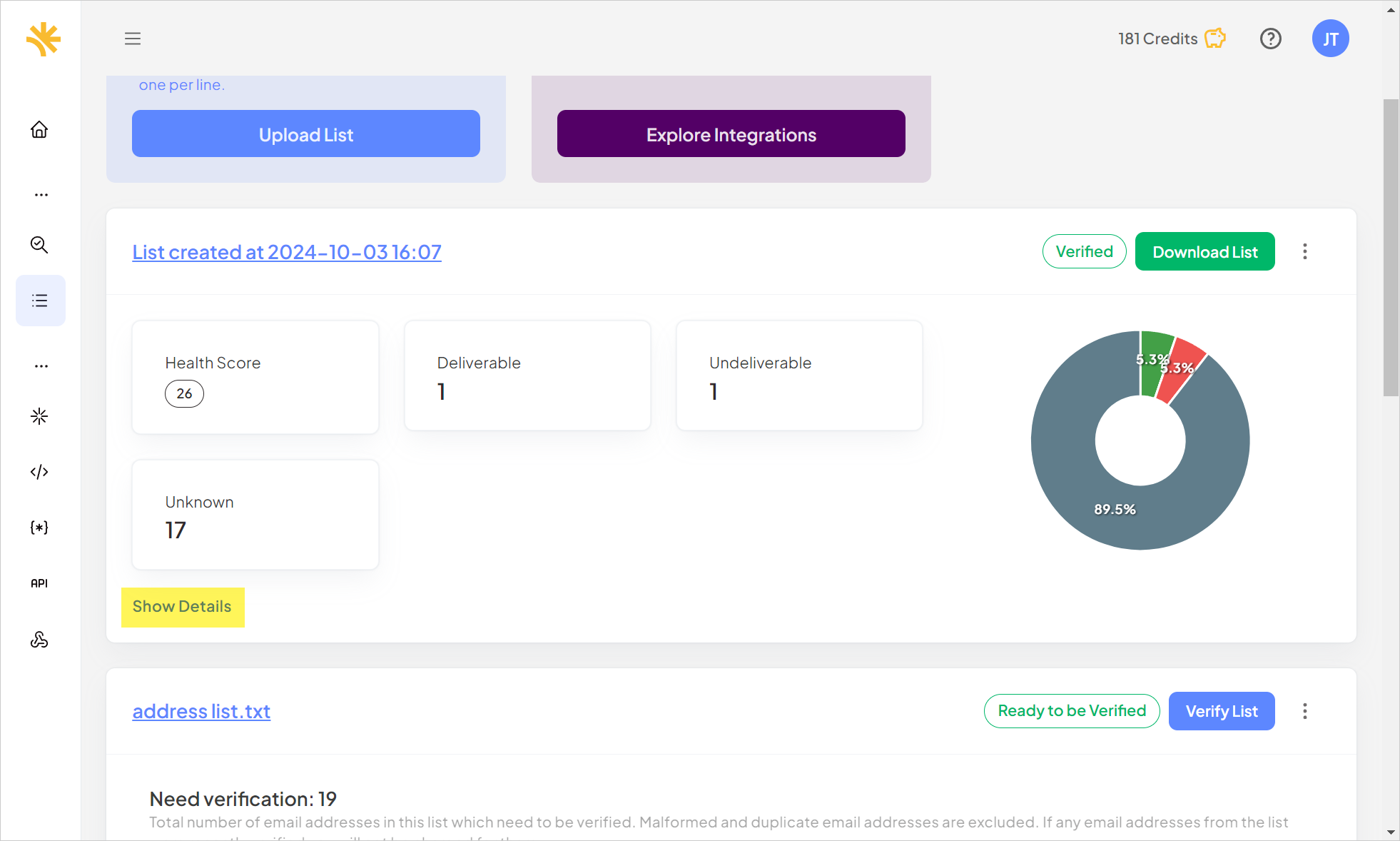The image size is (1400, 841).
Task: Click the Lists/Bullet icon in sidebar
Action: [x=40, y=300]
